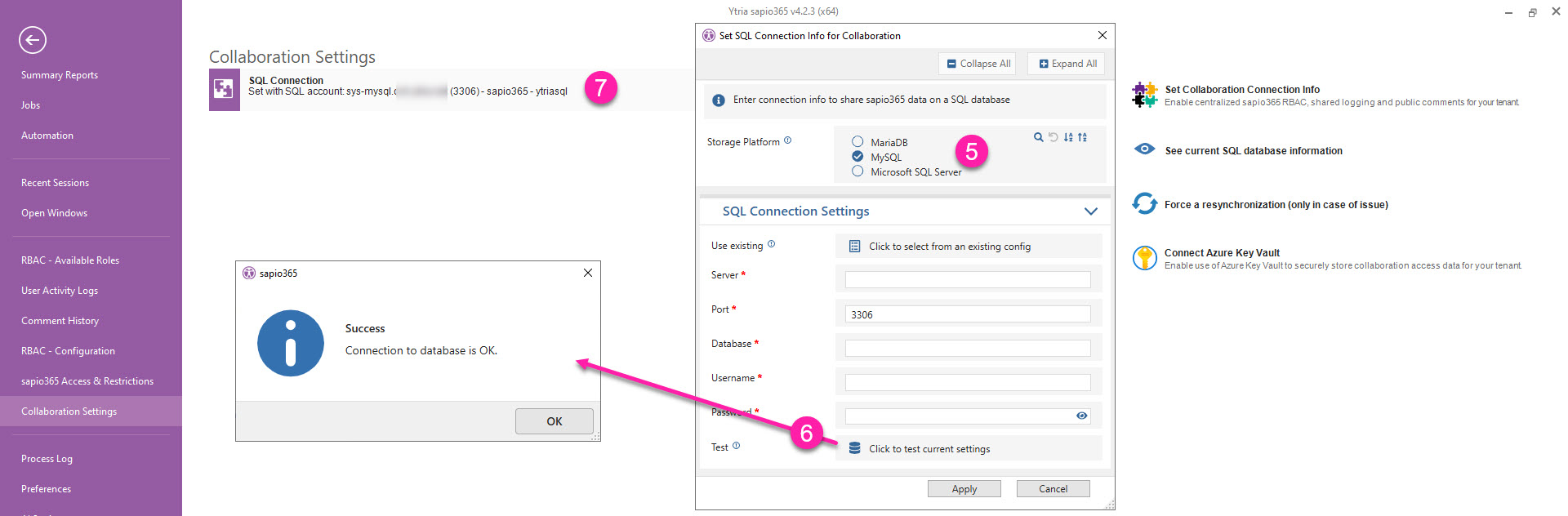
Task: Click the eye icon for SQL database information
Action: coord(1145,149)
